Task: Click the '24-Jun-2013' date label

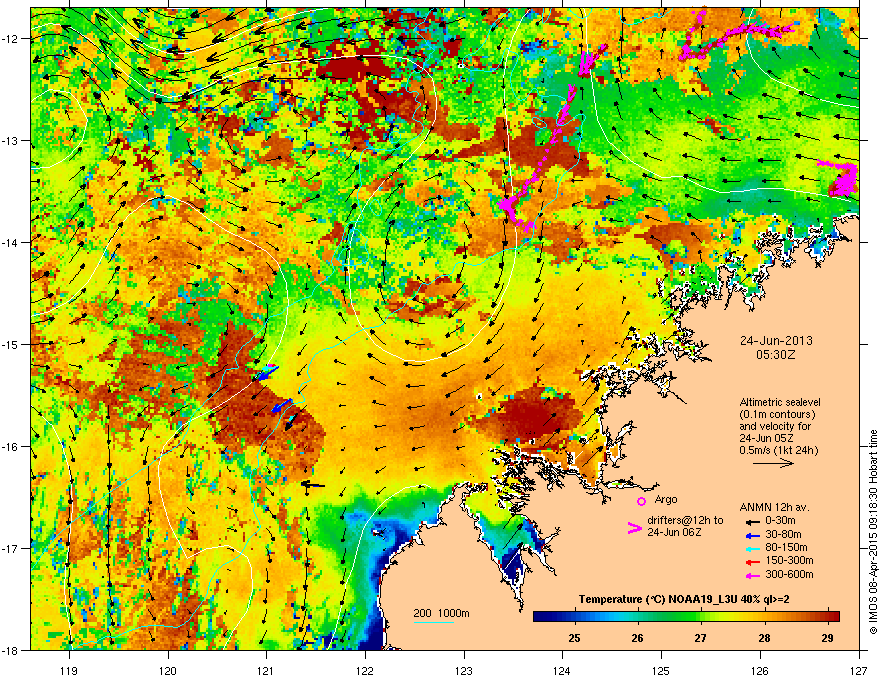Action: tap(776, 341)
